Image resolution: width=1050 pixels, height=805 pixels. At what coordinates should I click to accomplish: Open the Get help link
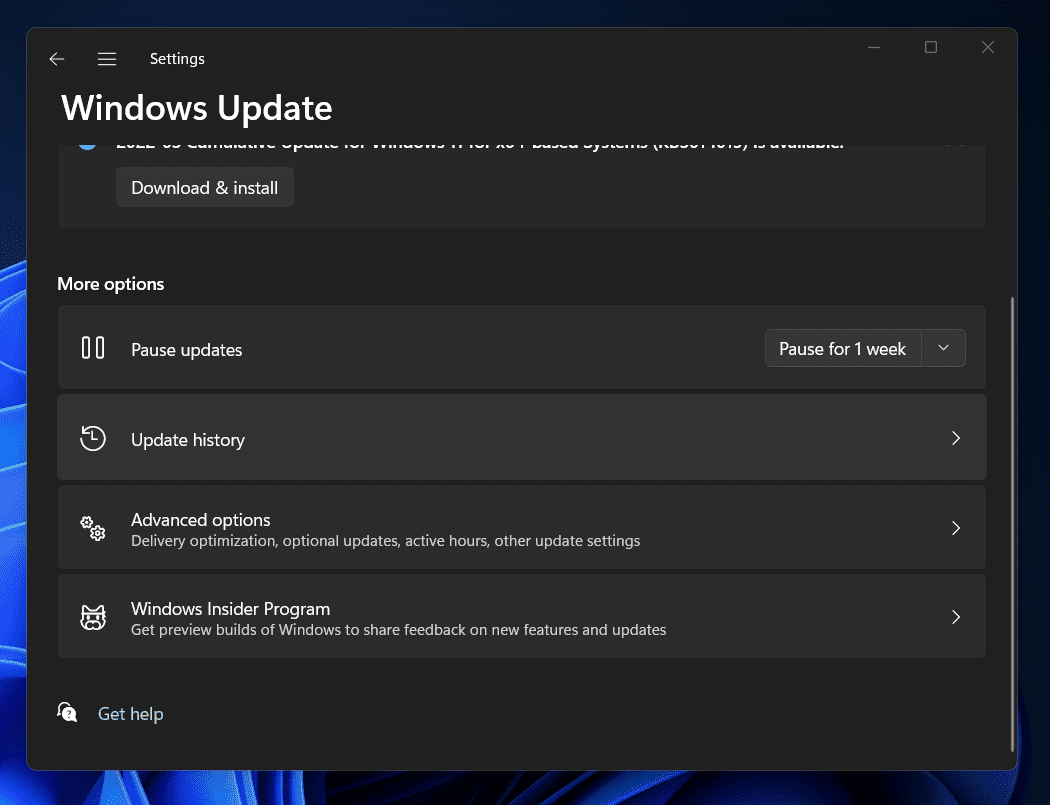pos(130,713)
